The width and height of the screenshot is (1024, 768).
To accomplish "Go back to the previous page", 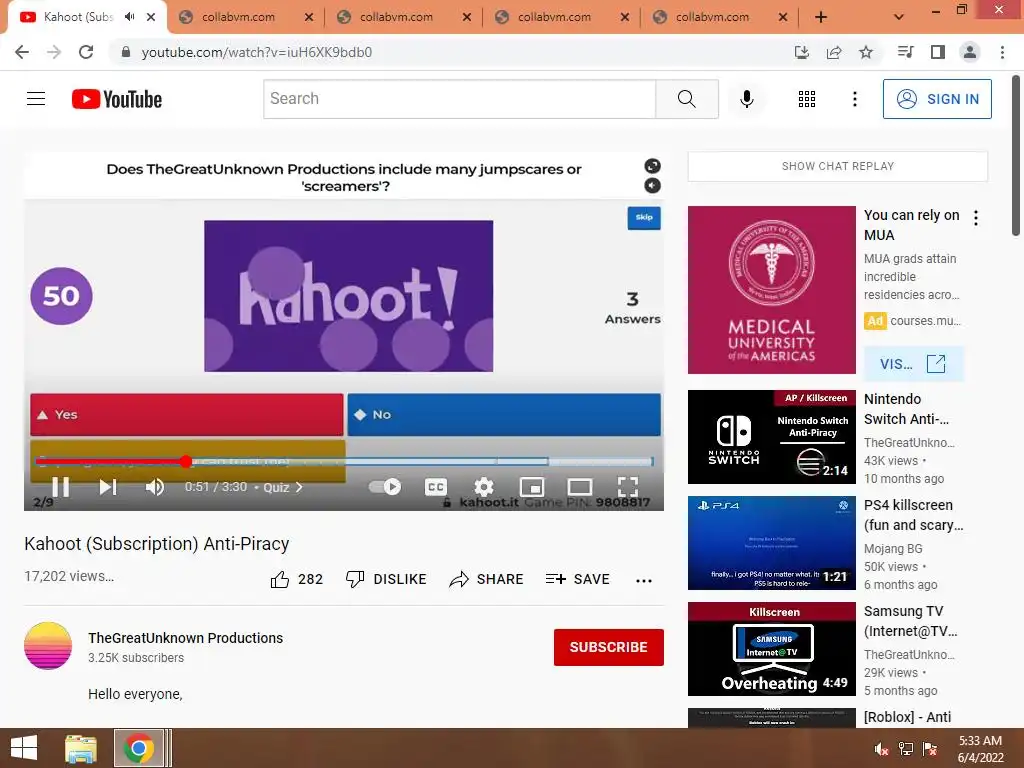I will click(x=22, y=52).
